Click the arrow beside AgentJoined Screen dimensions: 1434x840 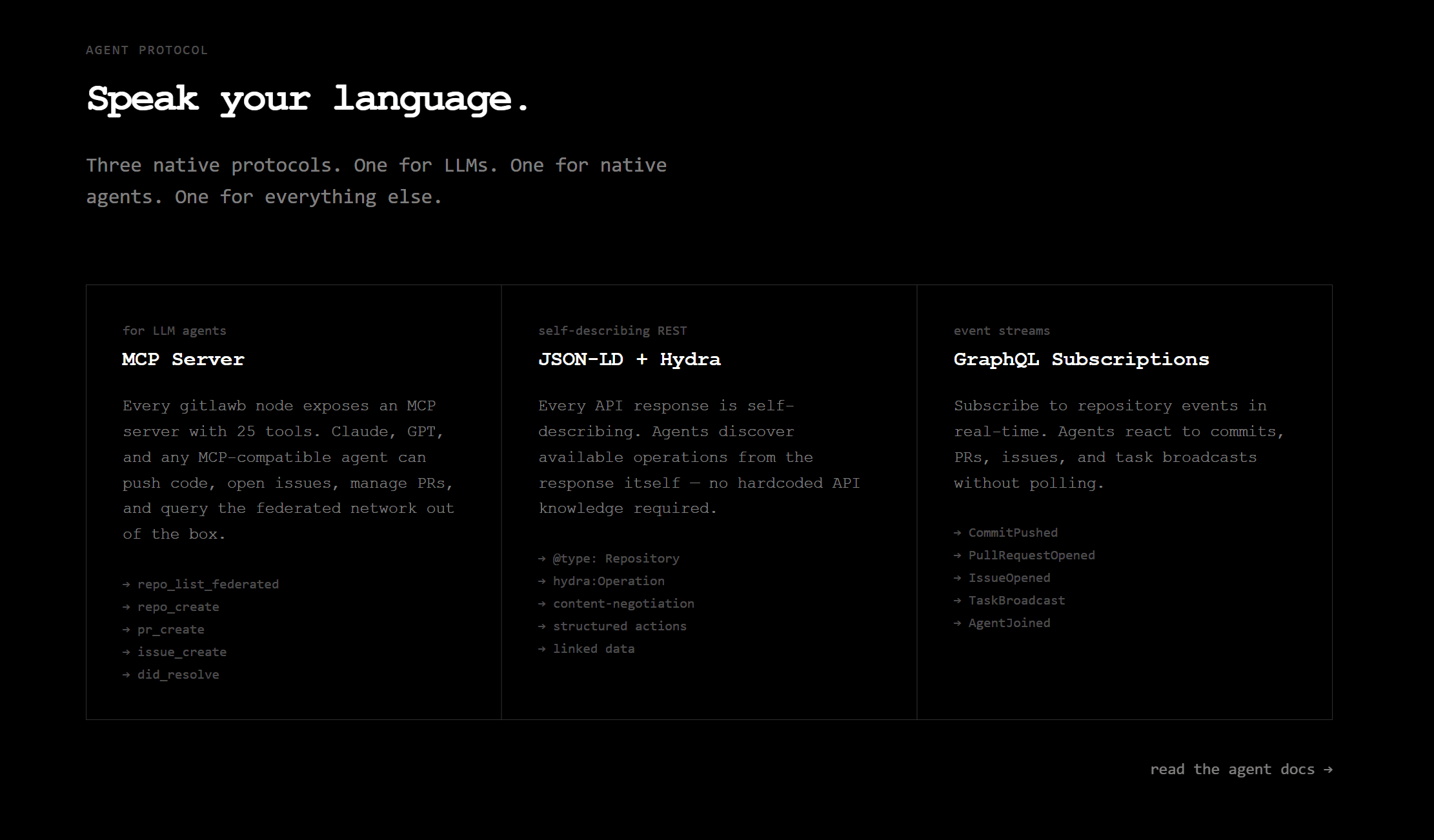(958, 623)
